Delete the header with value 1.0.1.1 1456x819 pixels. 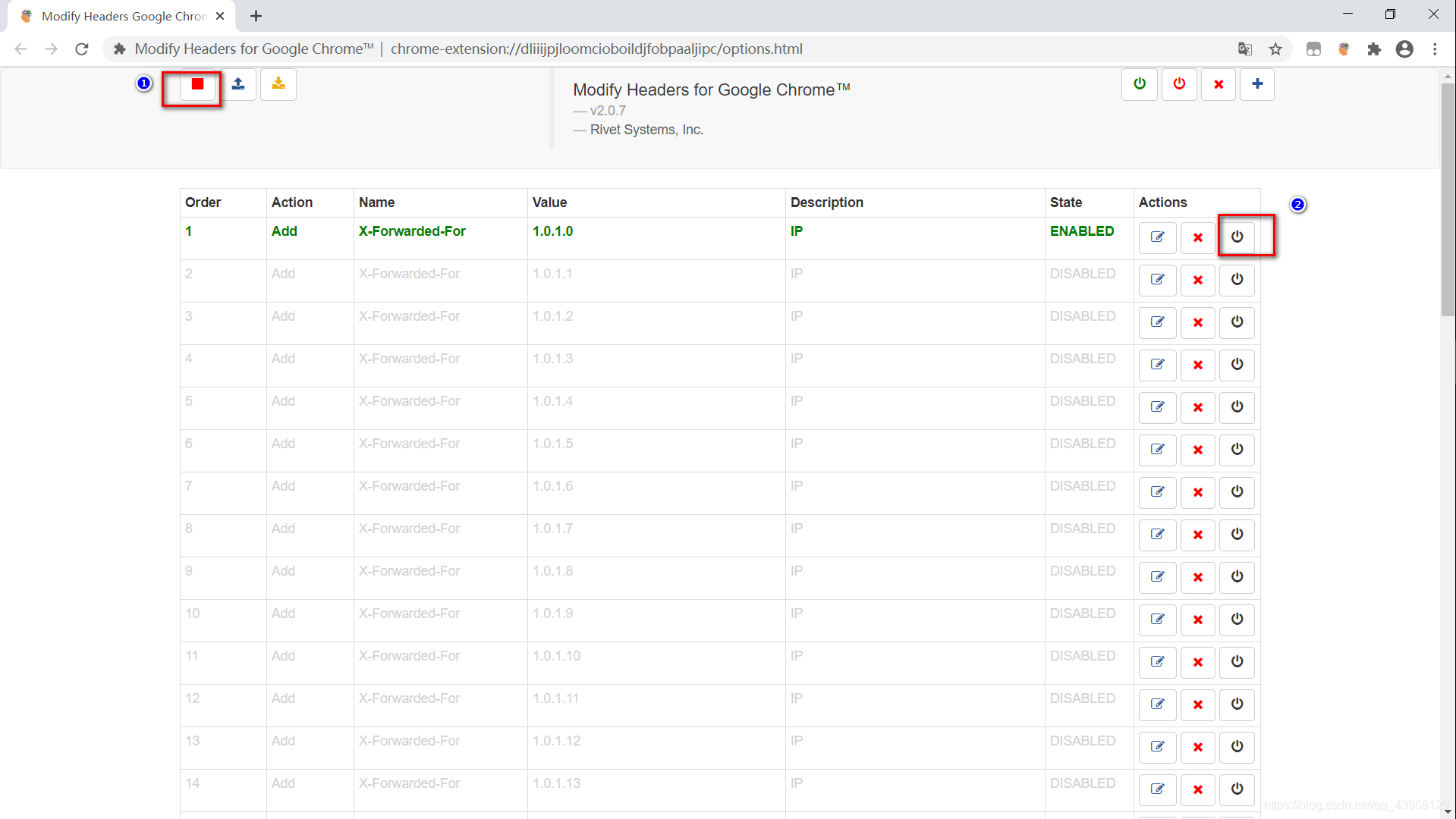(x=1198, y=280)
